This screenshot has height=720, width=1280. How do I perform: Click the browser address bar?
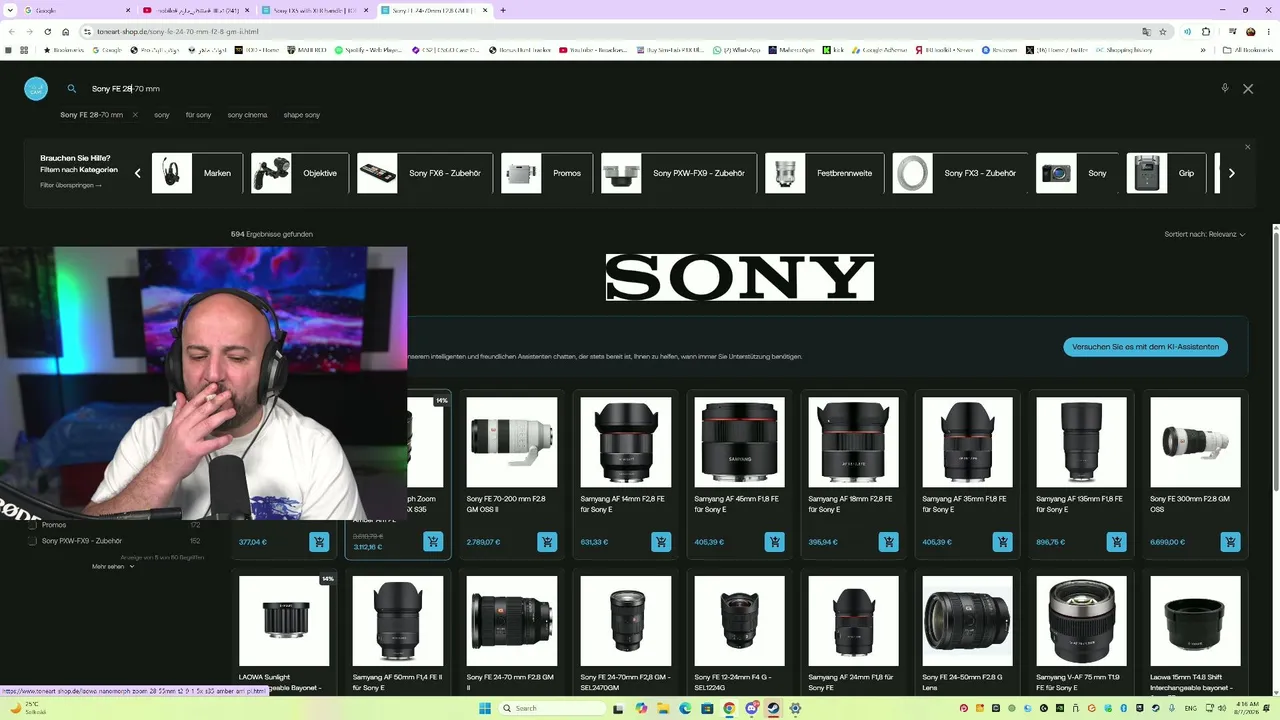[x=610, y=32]
